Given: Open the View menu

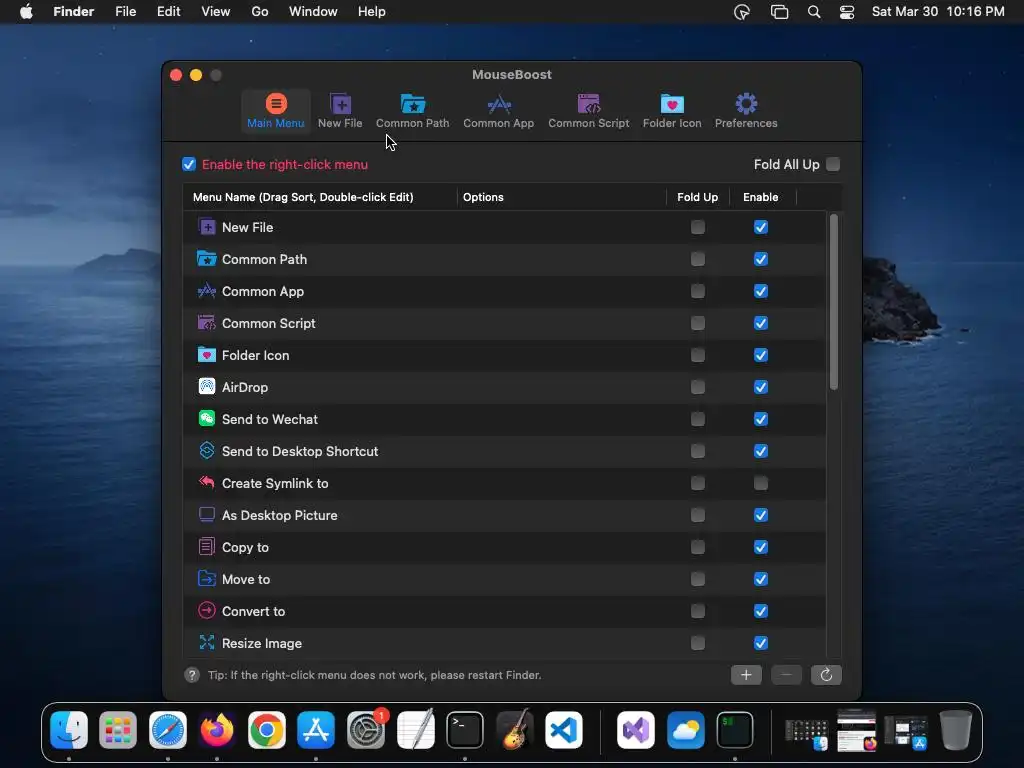Looking at the screenshot, I should point(215,12).
